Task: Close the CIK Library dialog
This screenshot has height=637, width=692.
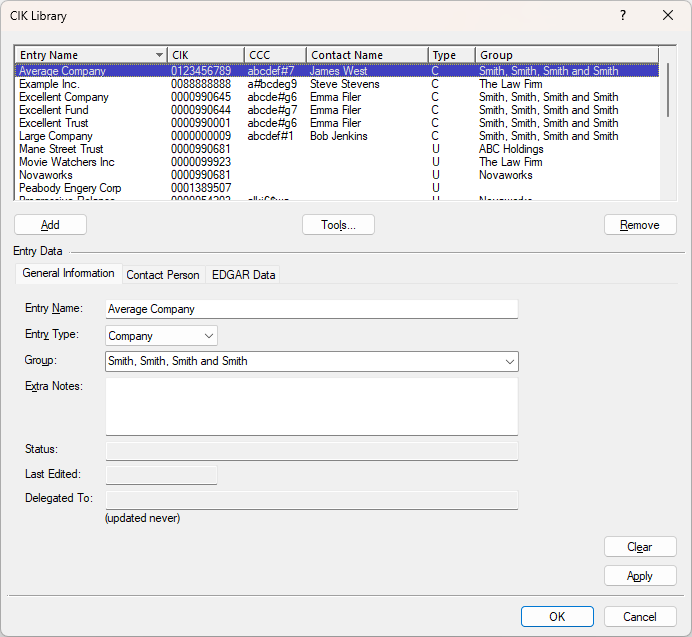Action: [668, 16]
